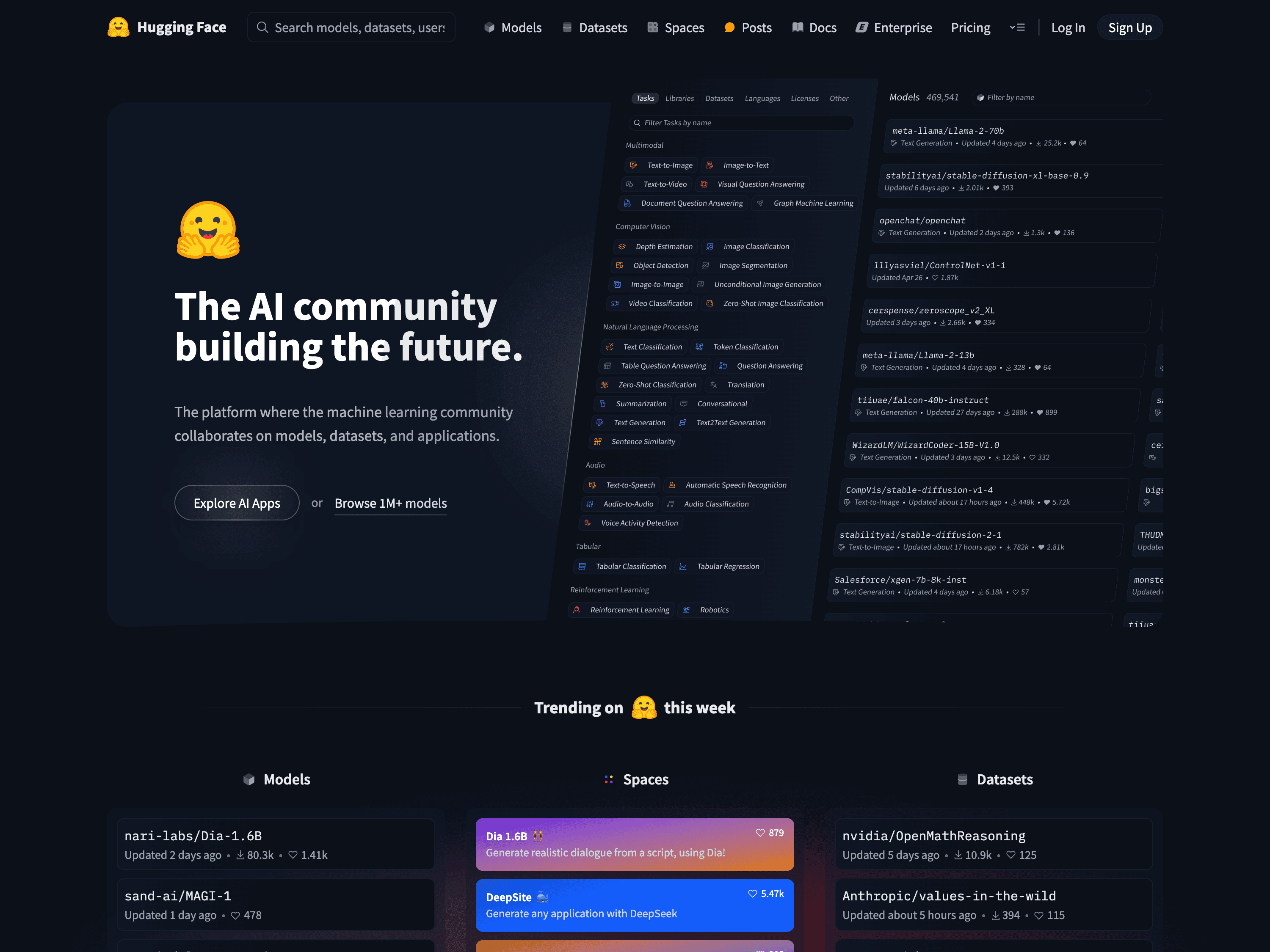The image size is (1270, 952).
Task: Open the CompVis/stable-diffusion-v1-4 model row
Action: (983, 495)
